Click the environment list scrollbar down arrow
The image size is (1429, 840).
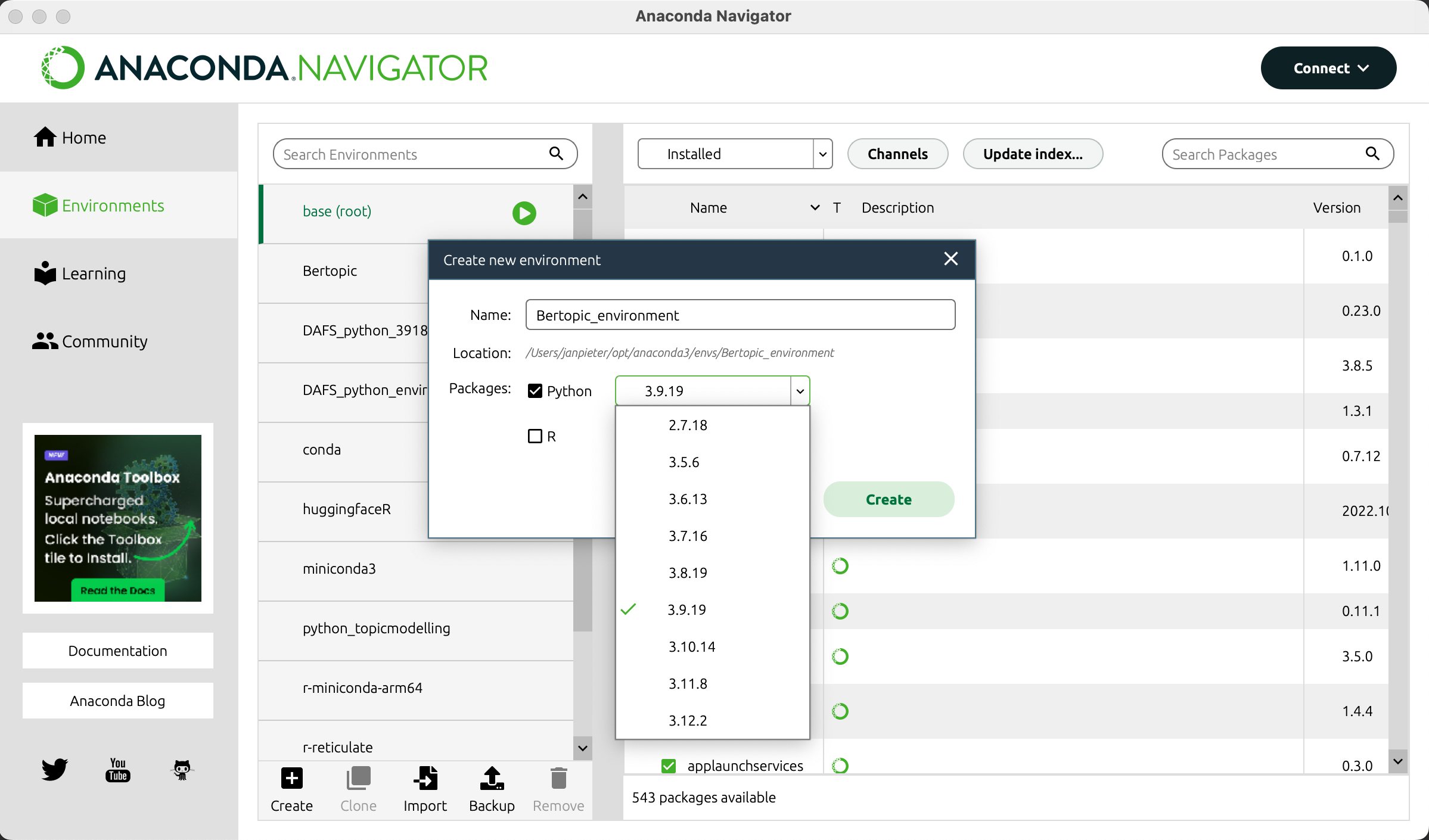(x=583, y=748)
